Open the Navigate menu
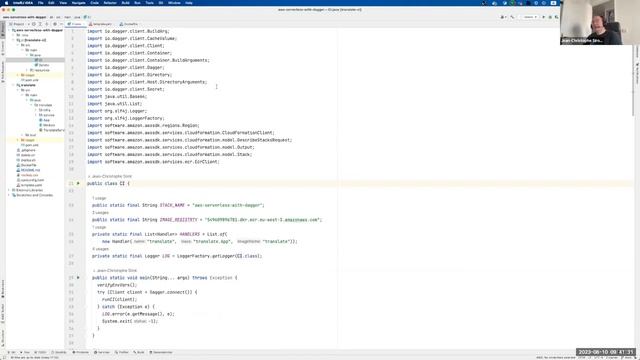This screenshot has width=640, height=360. (78, 3)
